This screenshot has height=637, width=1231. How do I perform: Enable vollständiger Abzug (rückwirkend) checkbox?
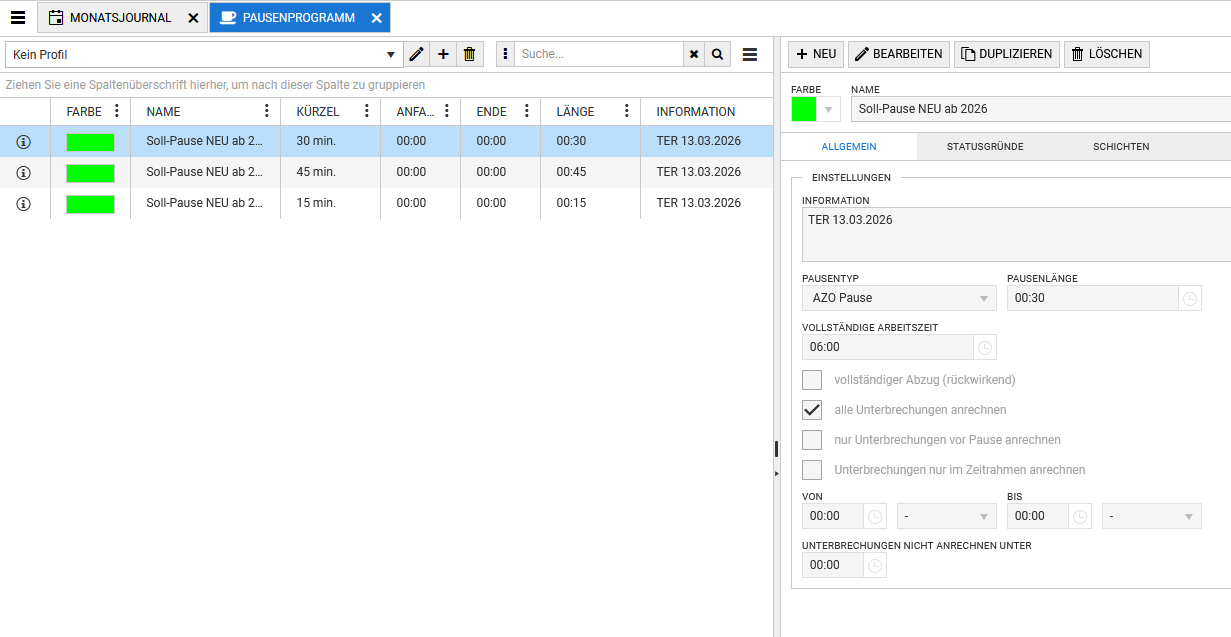[812, 380]
